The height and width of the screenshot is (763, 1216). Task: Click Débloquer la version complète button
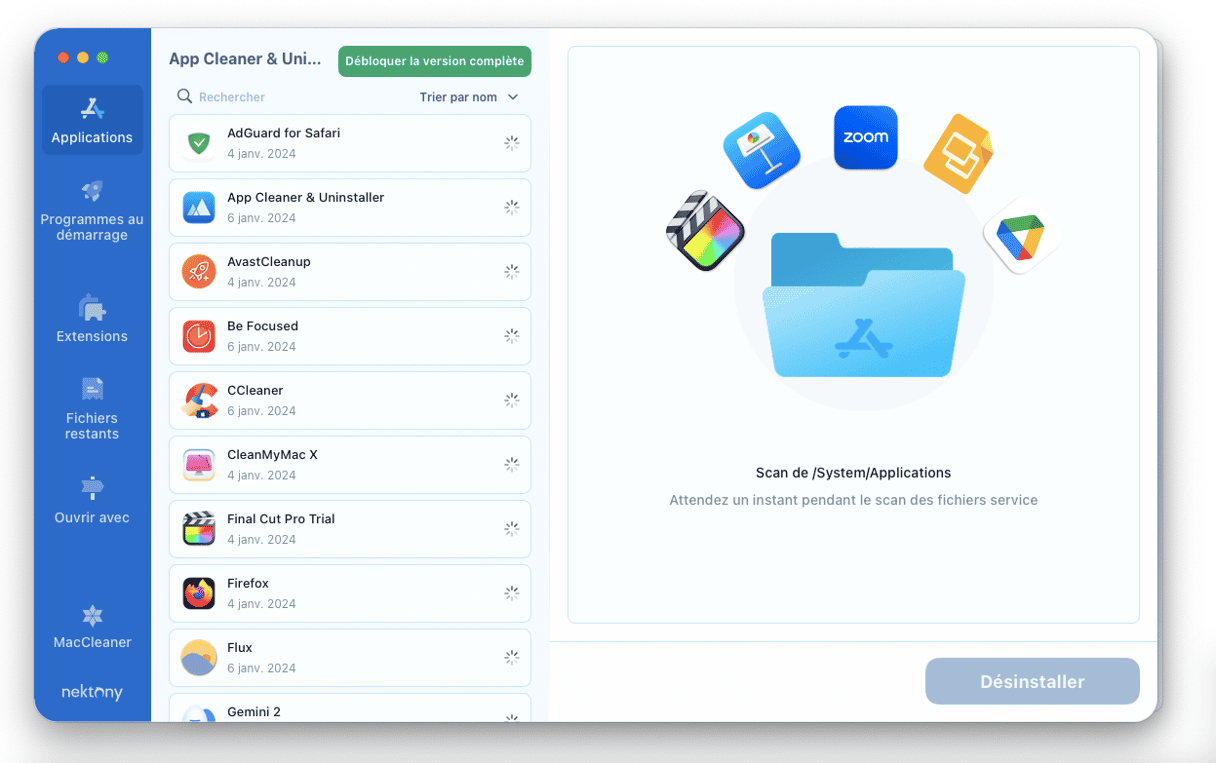coord(435,61)
